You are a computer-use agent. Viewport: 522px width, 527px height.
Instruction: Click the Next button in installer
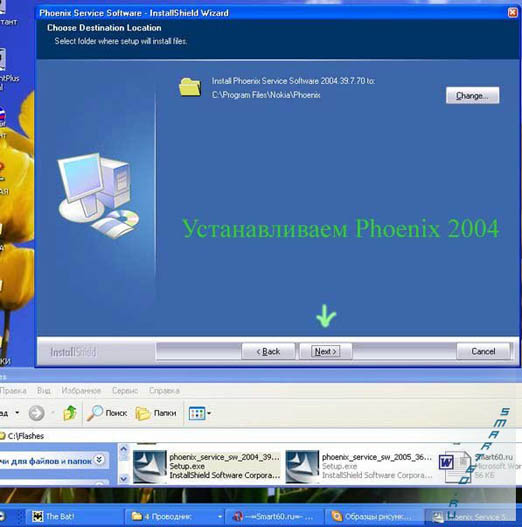point(326,351)
